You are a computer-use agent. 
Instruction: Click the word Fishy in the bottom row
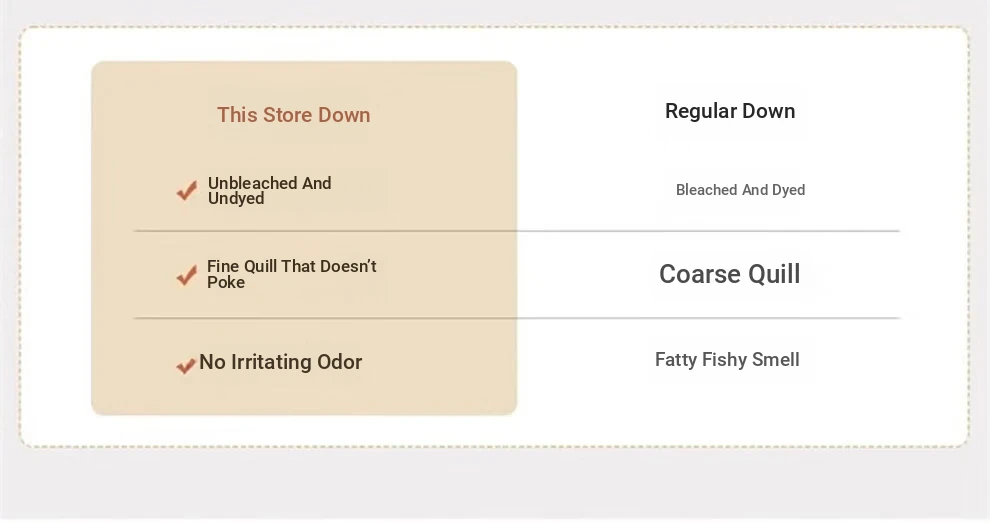pyautogui.click(x=722, y=360)
